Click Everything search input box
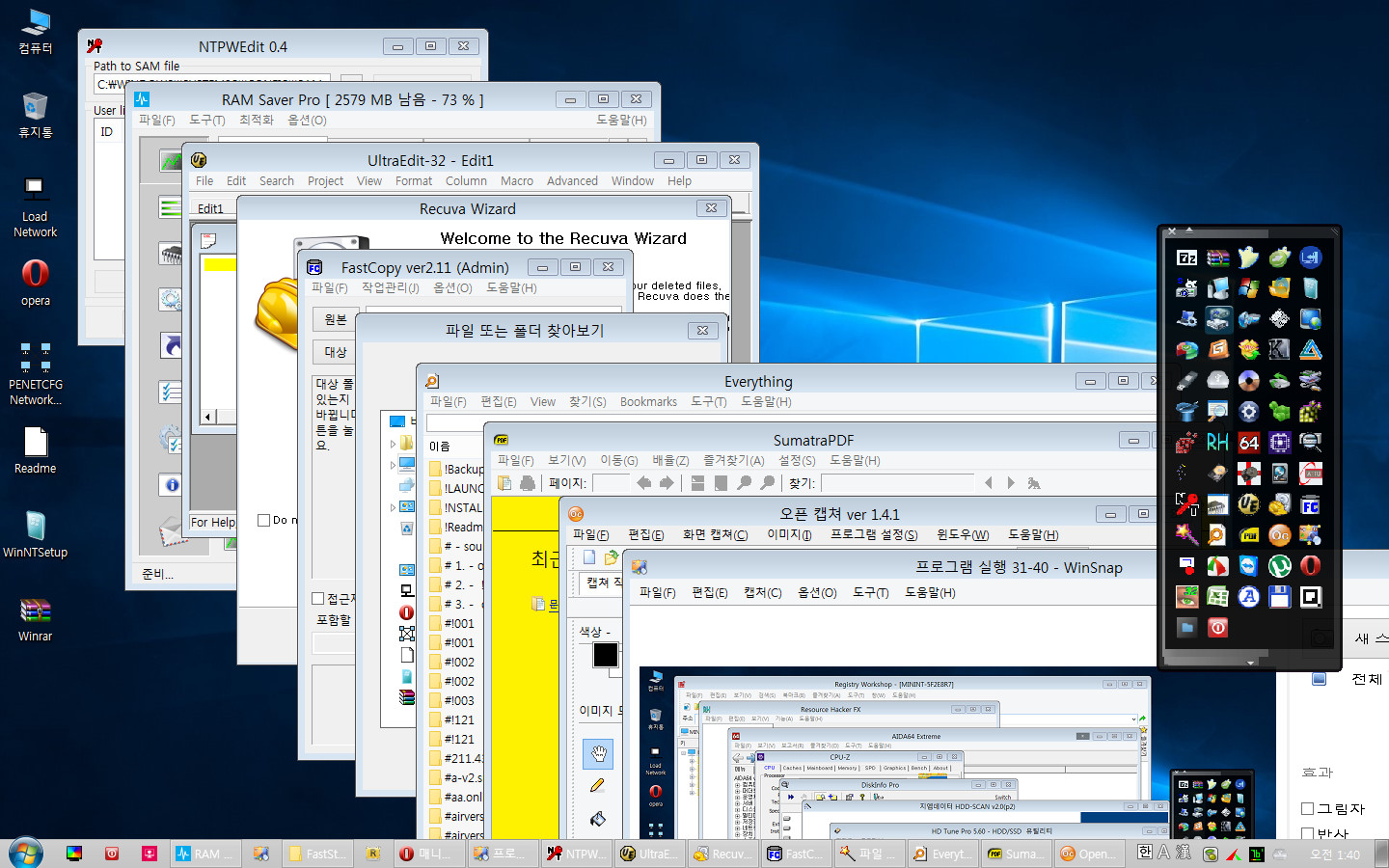This screenshot has height=868, width=1389. coord(791,423)
